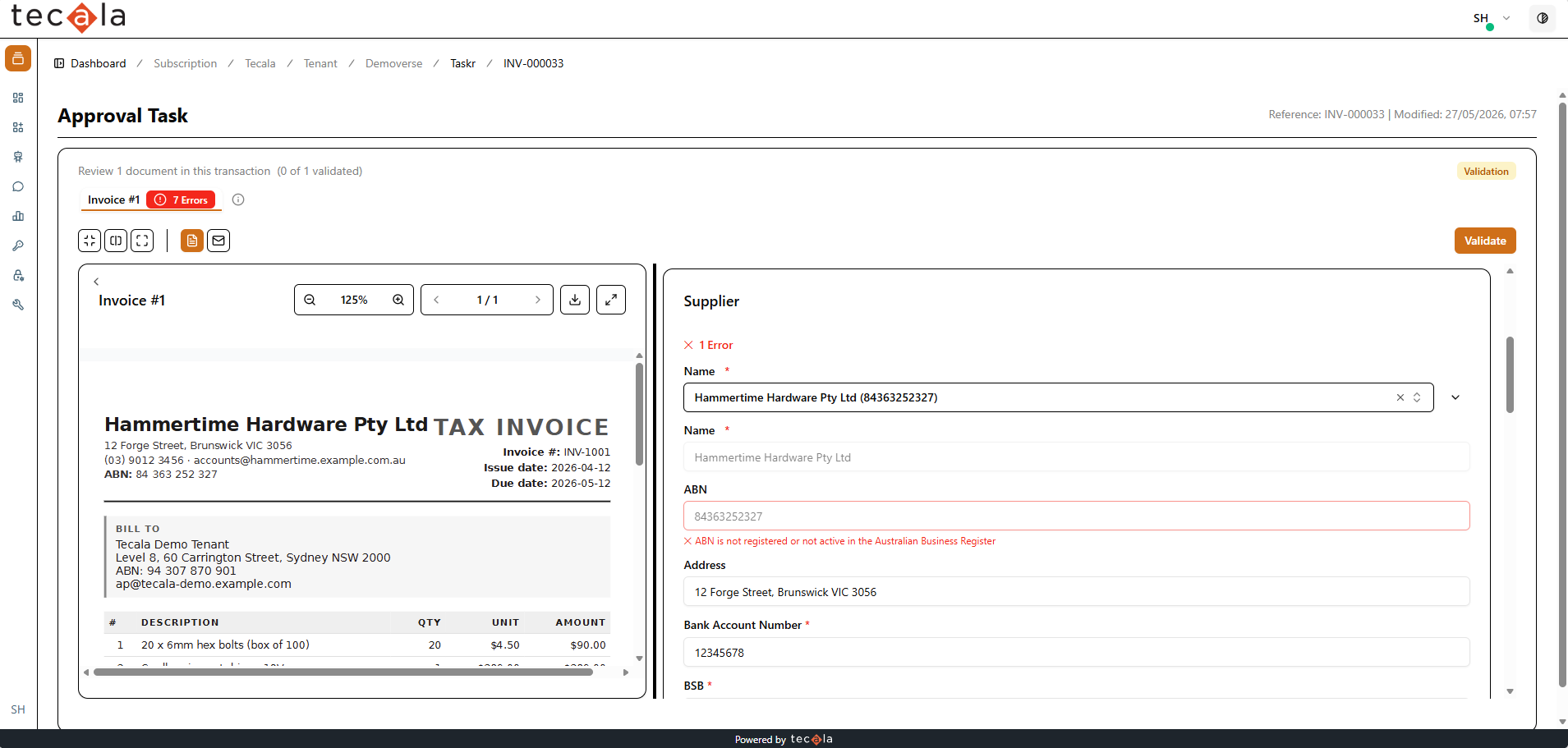Click the 1 Error indicator under Supplier
The image size is (1568, 748).
pos(709,345)
